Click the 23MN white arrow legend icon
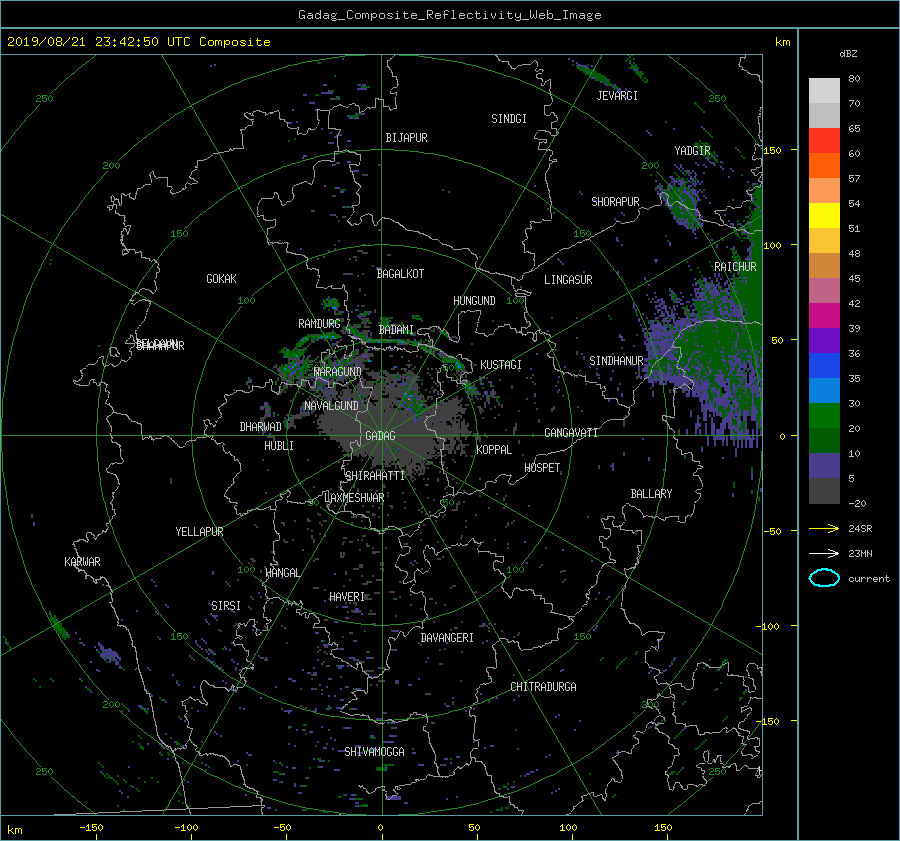The height and width of the screenshot is (841, 900). point(824,553)
